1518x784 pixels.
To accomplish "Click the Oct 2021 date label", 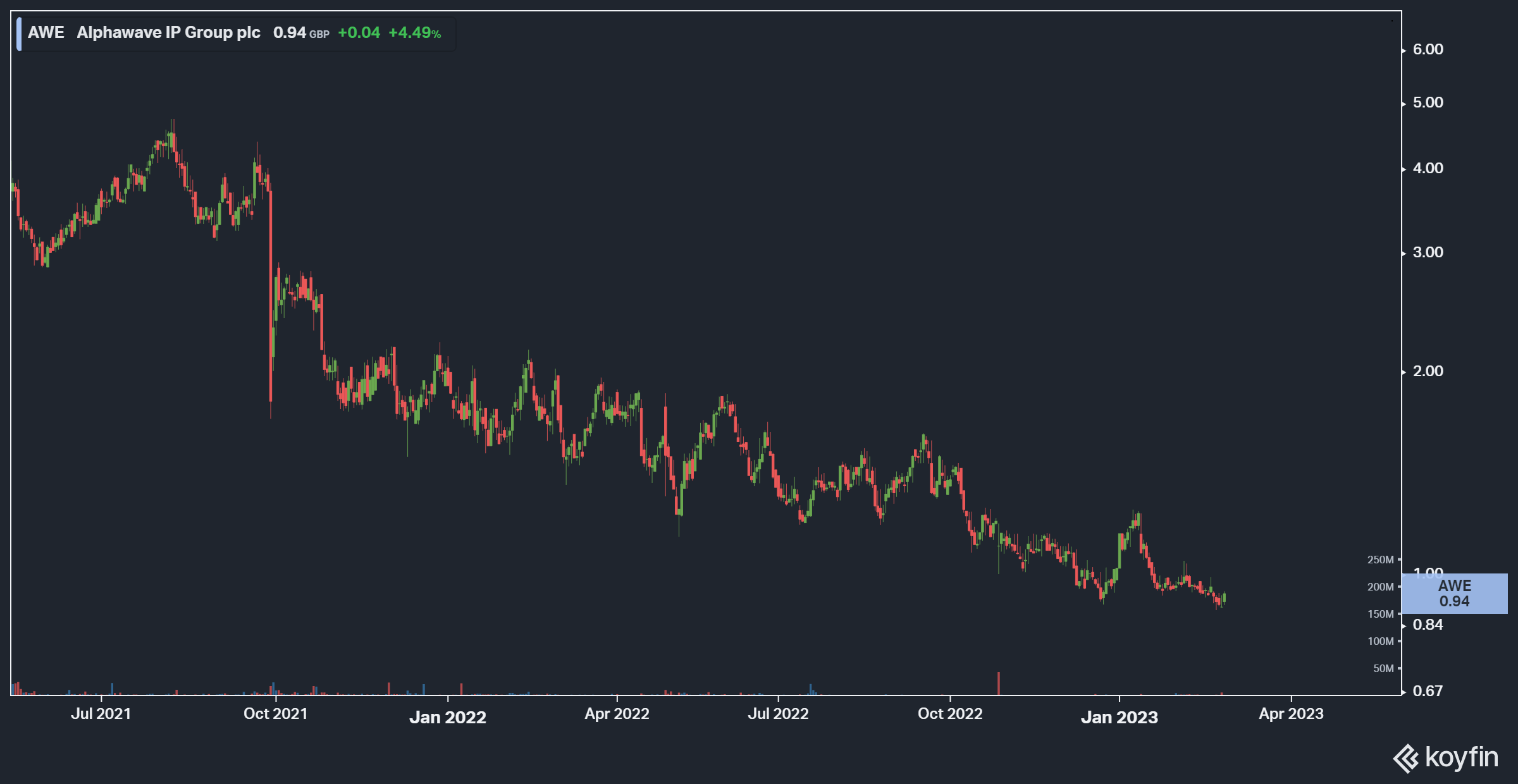I will click(275, 714).
